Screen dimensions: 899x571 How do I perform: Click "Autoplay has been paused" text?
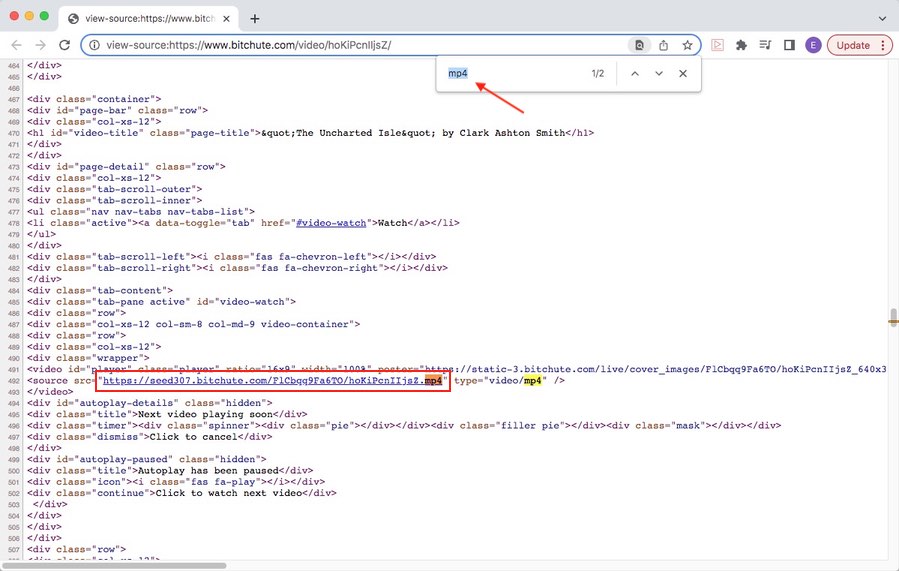coord(208,471)
